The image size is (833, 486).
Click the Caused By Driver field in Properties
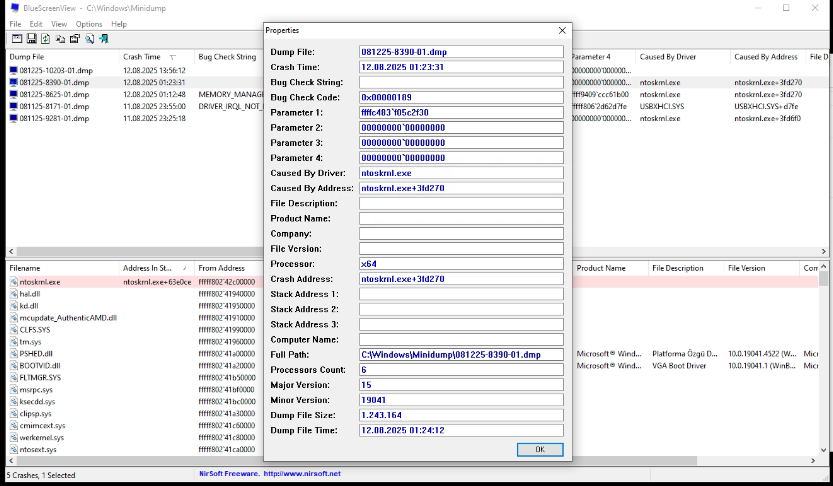461,173
